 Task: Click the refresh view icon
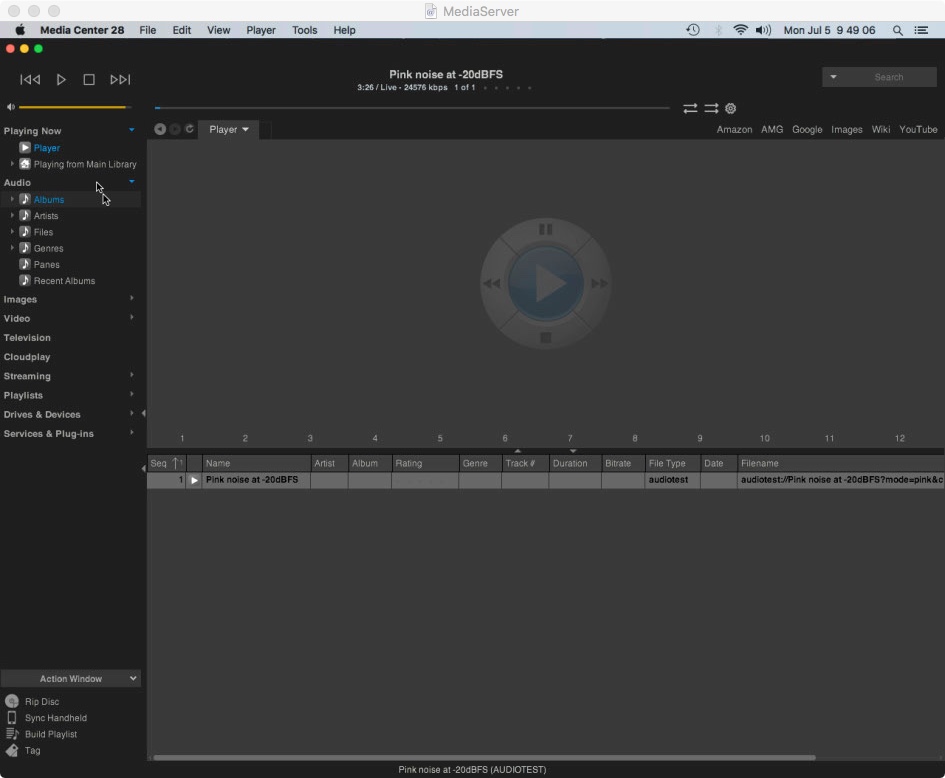[x=189, y=129]
